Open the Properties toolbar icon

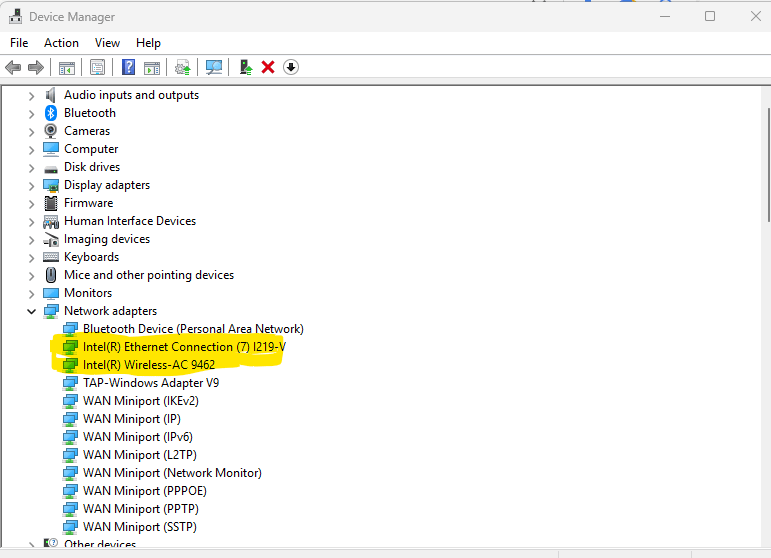click(x=97, y=67)
